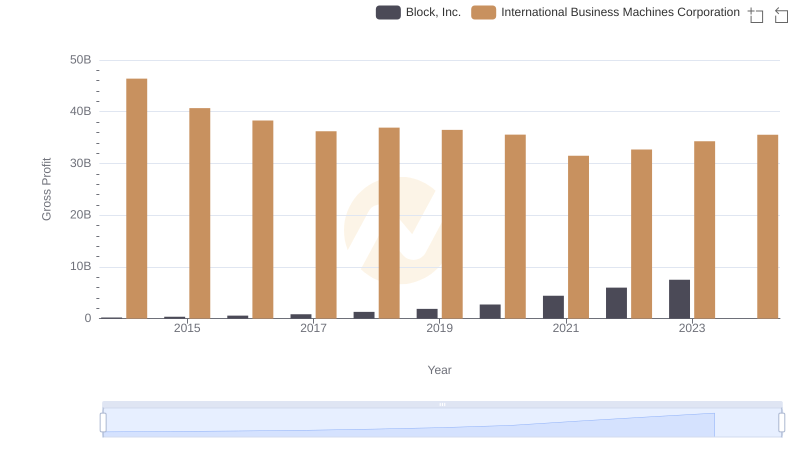800x461 pixels.
Task: Click the IBM bar for 2017
Action: click(x=326, y=225)
